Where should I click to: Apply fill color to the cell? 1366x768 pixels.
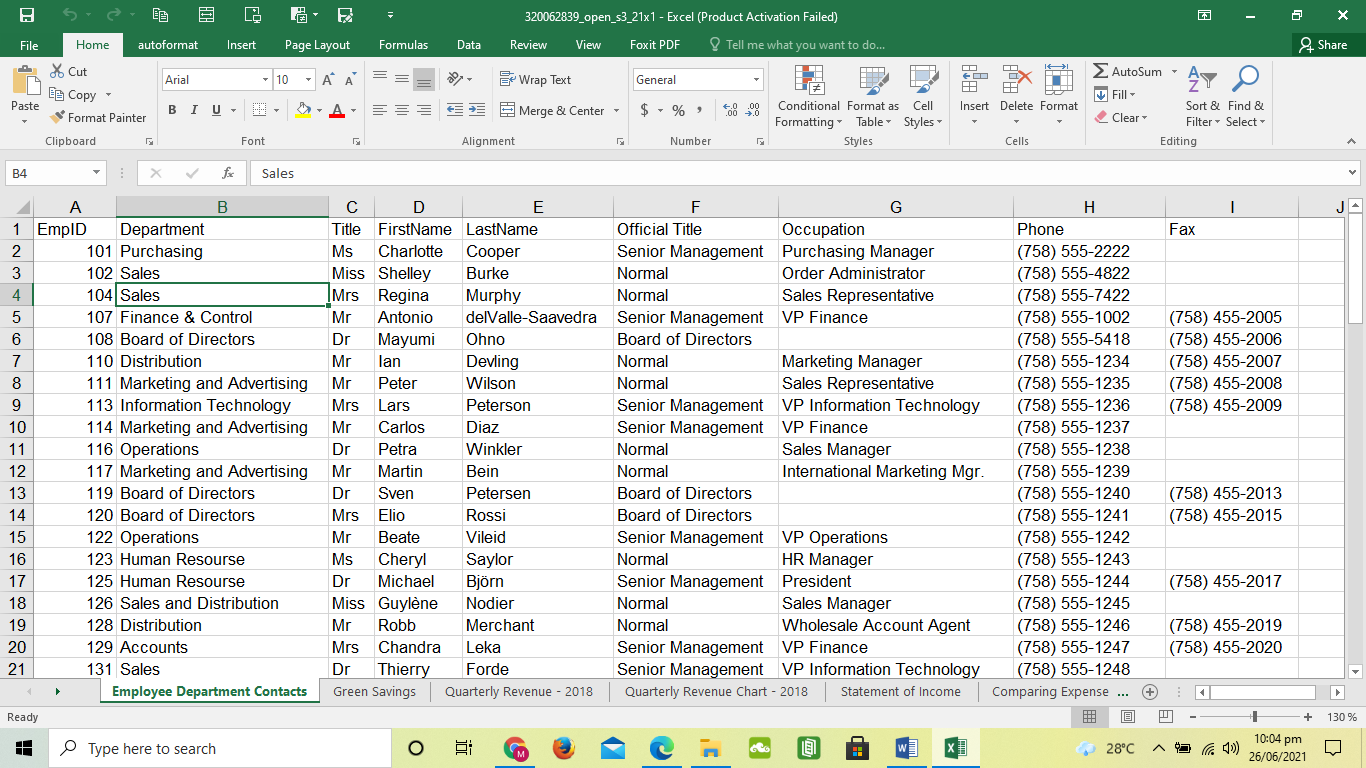(x=304, y=110)
